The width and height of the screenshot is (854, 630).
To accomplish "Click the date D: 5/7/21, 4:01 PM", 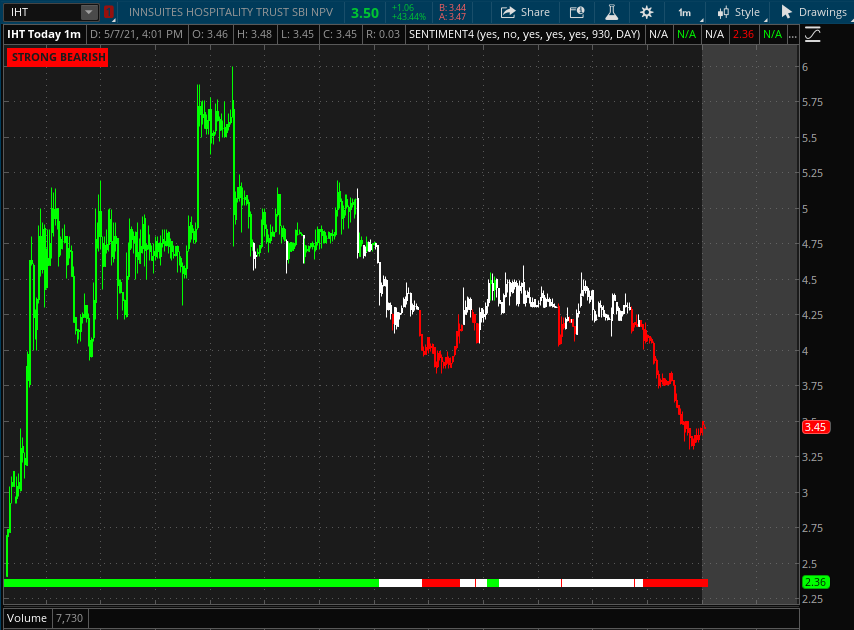I will [x=136, y=34].
